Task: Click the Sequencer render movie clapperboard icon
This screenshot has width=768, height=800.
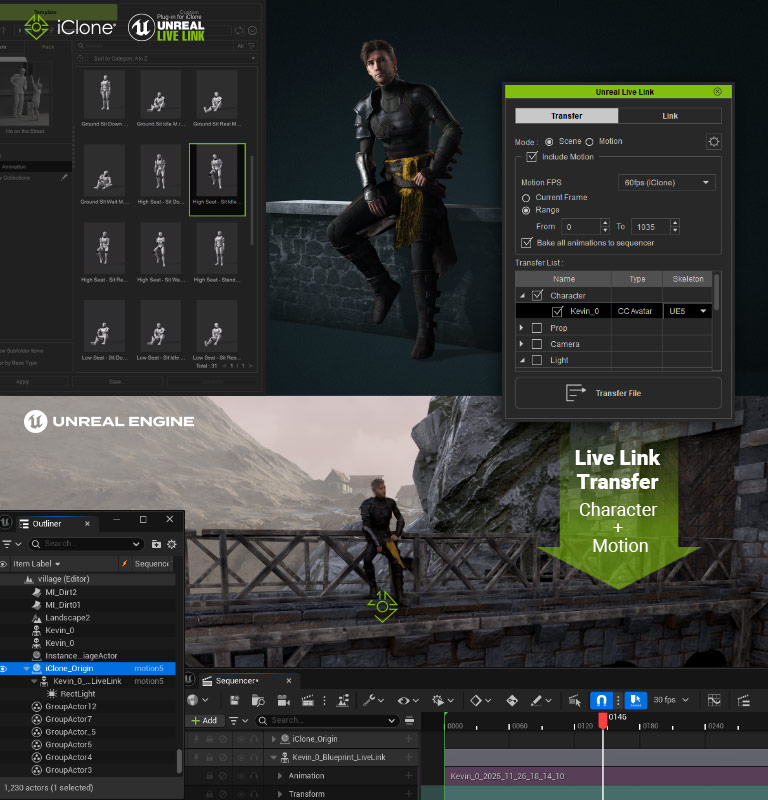Action: [x=307, y=701]
